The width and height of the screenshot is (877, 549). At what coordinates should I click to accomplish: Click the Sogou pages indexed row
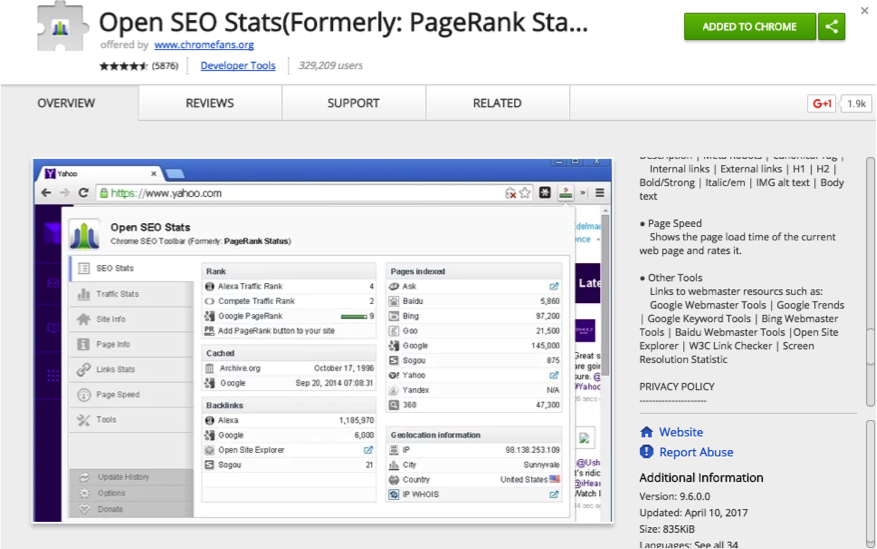point(474,361)
